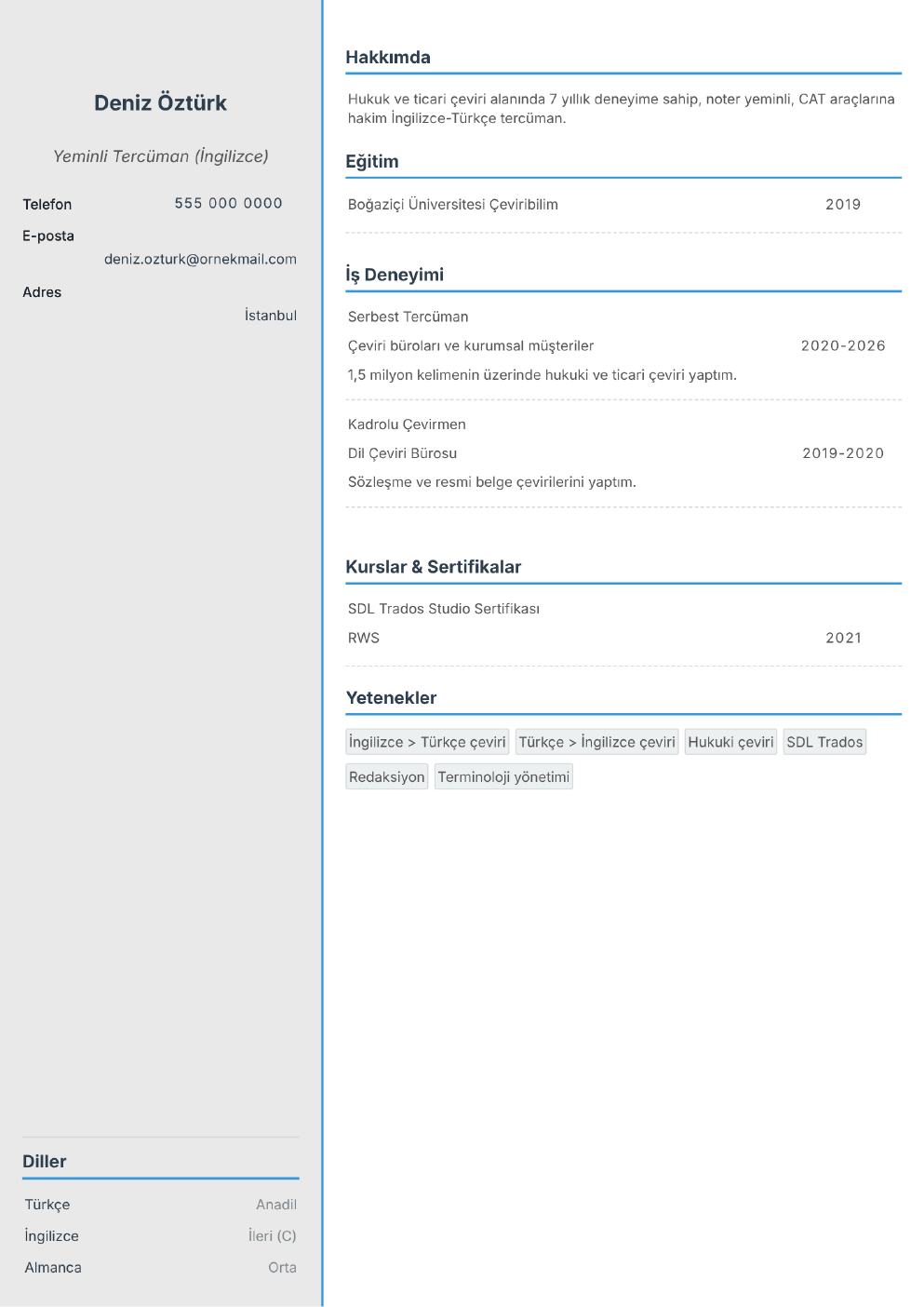The image size is (924, 1307).
Task: Click the Terminoloji yönetimi skill tag
Action: point(503,776)
